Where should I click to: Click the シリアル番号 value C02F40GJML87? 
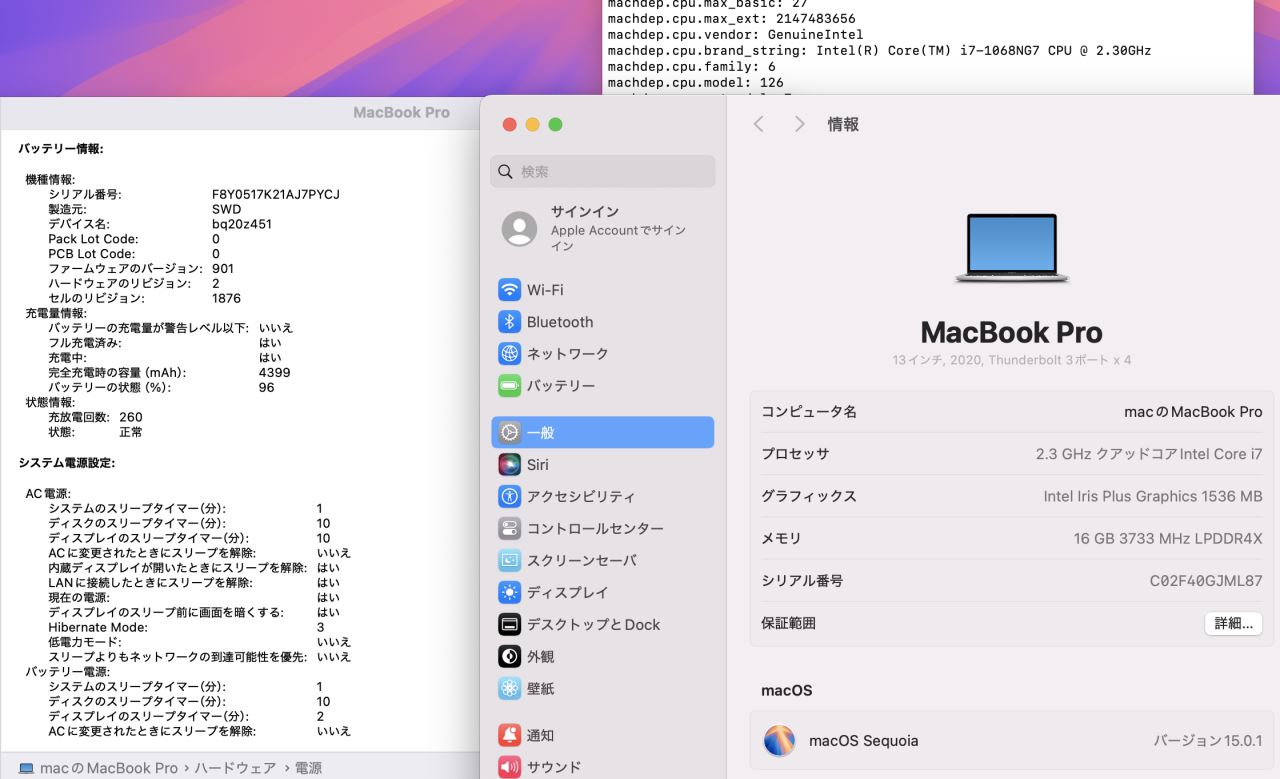tap(1206, 581)
